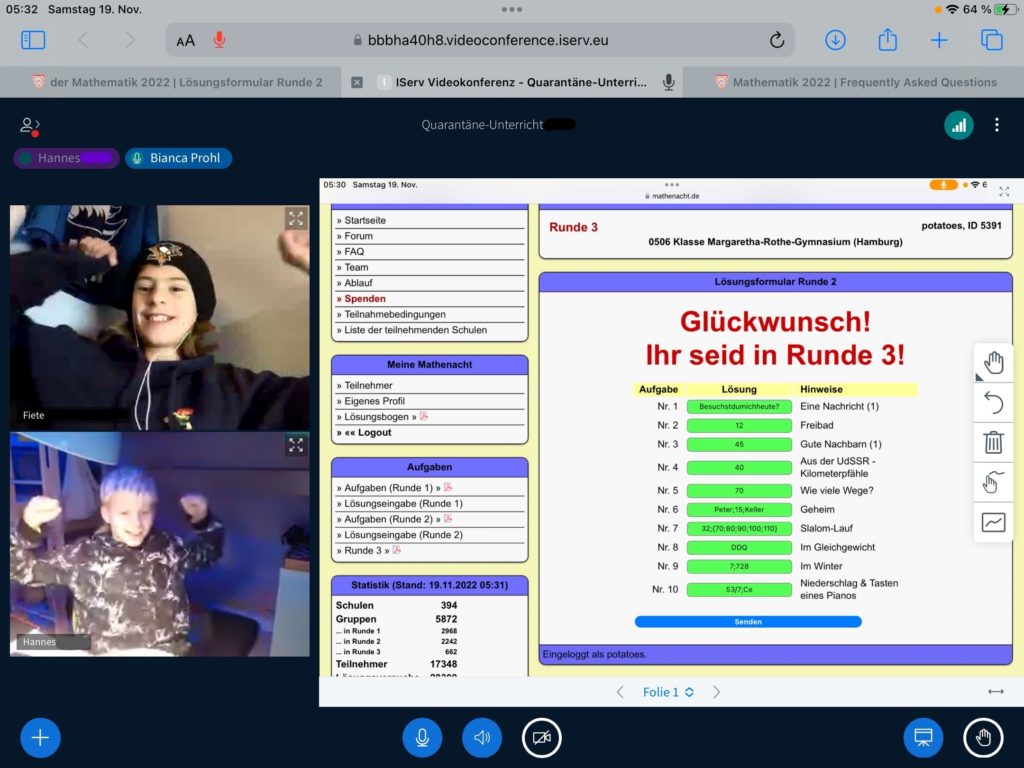
Task: Open connection status indicator
Action: point(959,125)
